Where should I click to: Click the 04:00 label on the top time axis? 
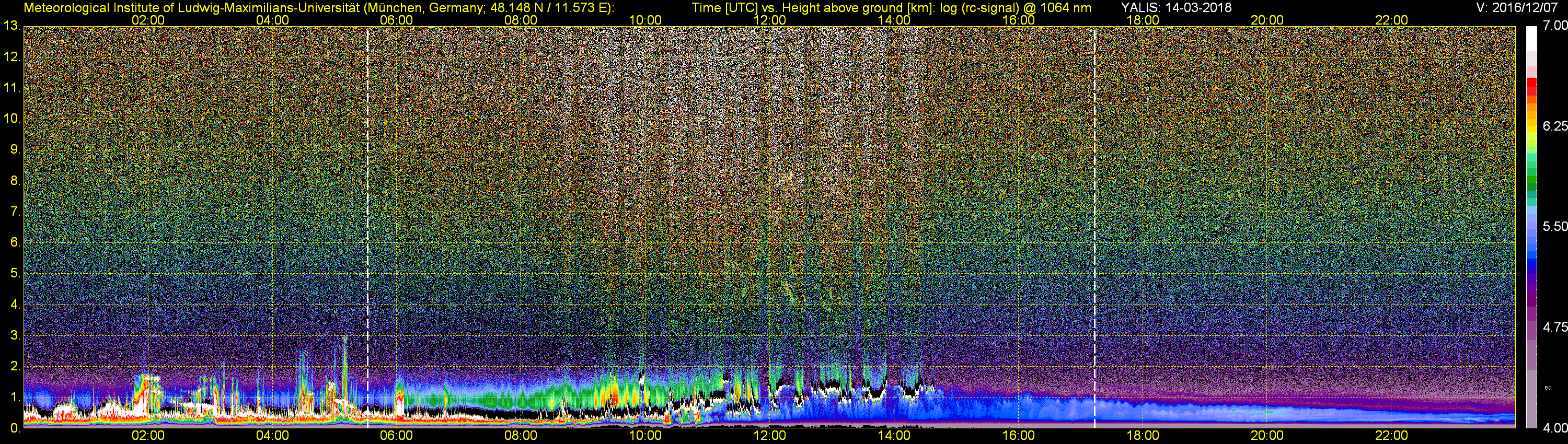click(272, 20)
